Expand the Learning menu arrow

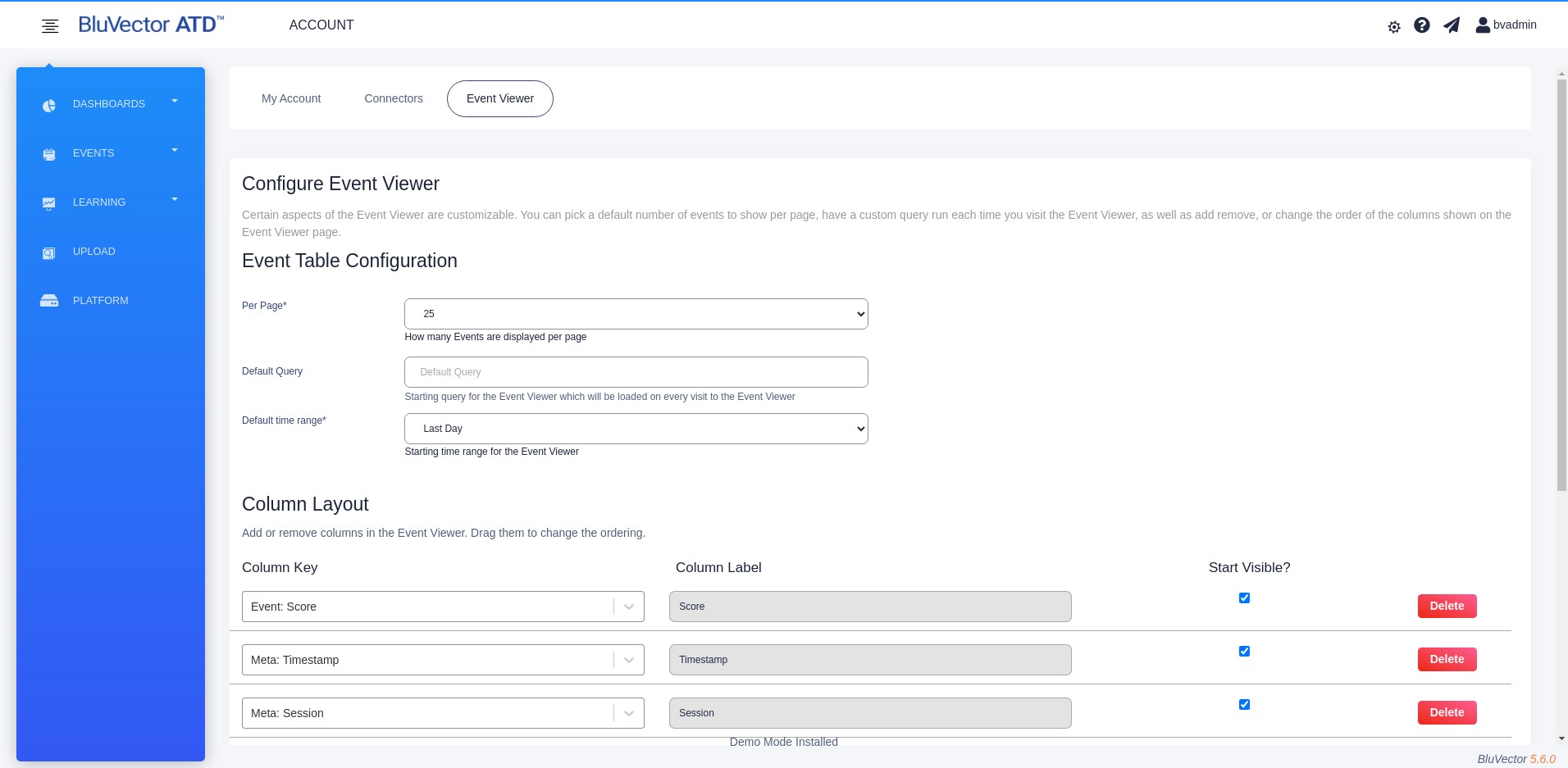pyautogui.click(x=175, y=199)
